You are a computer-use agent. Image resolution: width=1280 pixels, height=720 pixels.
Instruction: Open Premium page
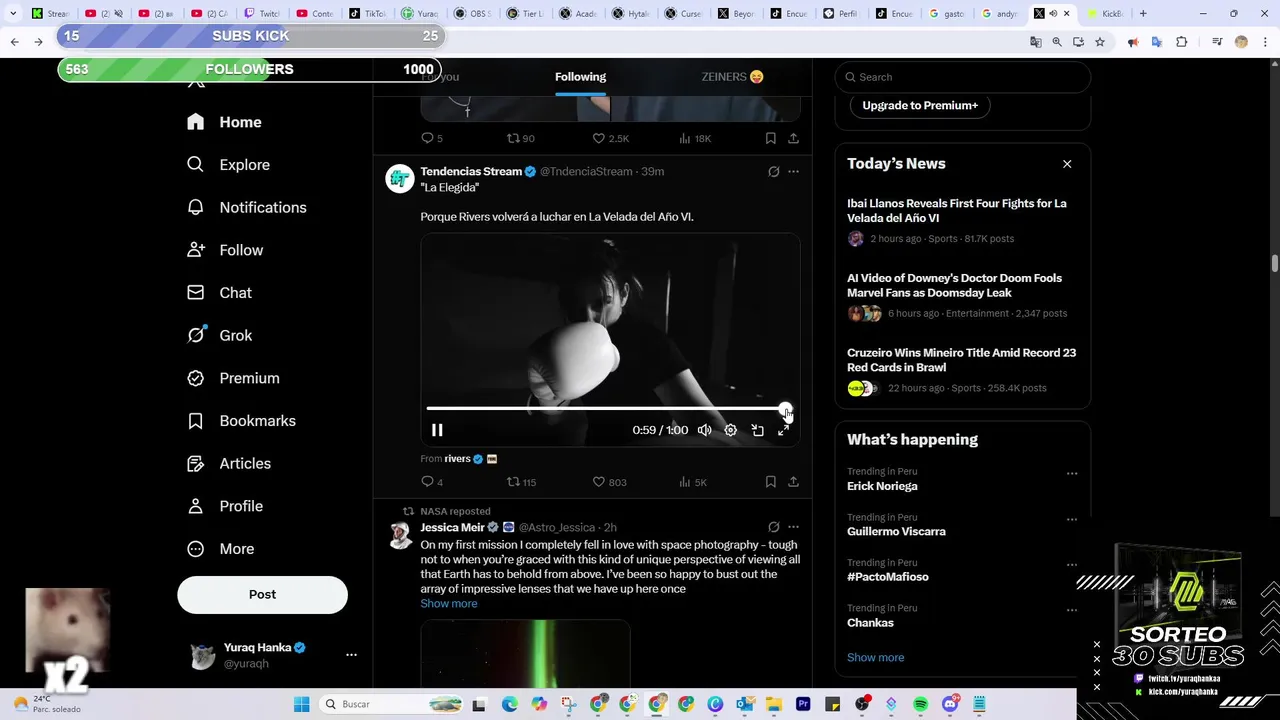click(233, 378)
